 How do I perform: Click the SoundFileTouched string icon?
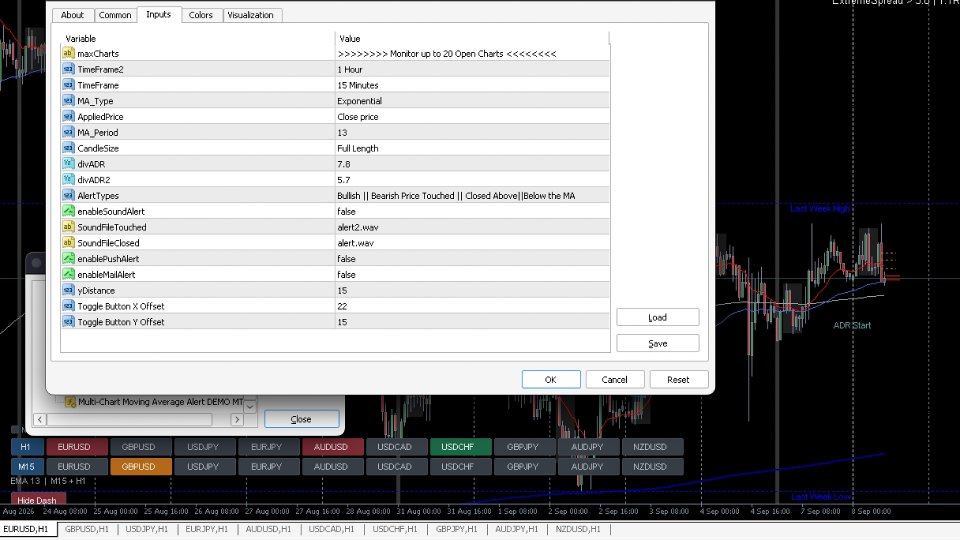point(68,227)
